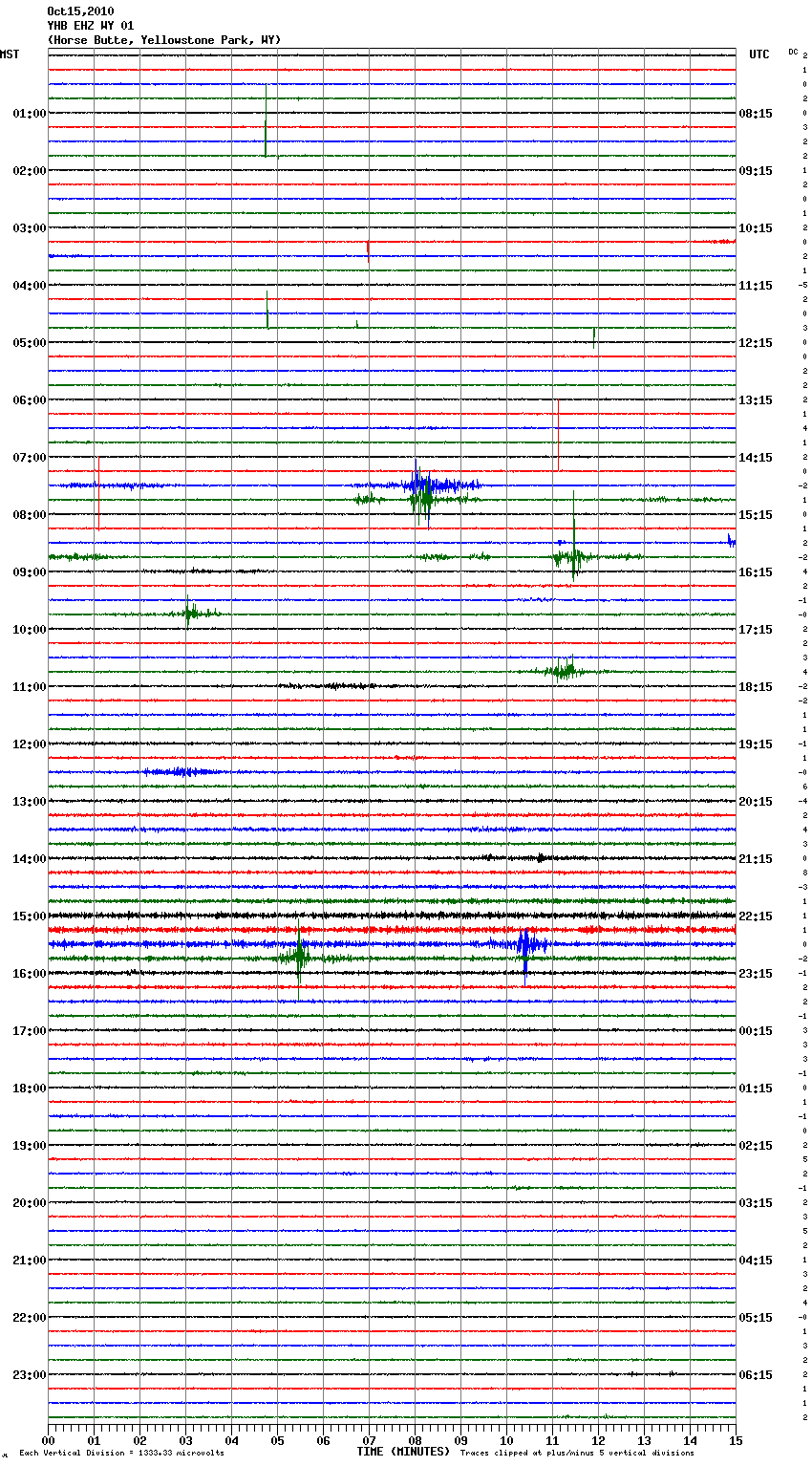The height and width of the screenshot is (1466, 812).
Task: Select the '05:00' MST time label
Action: coord(30,343)
